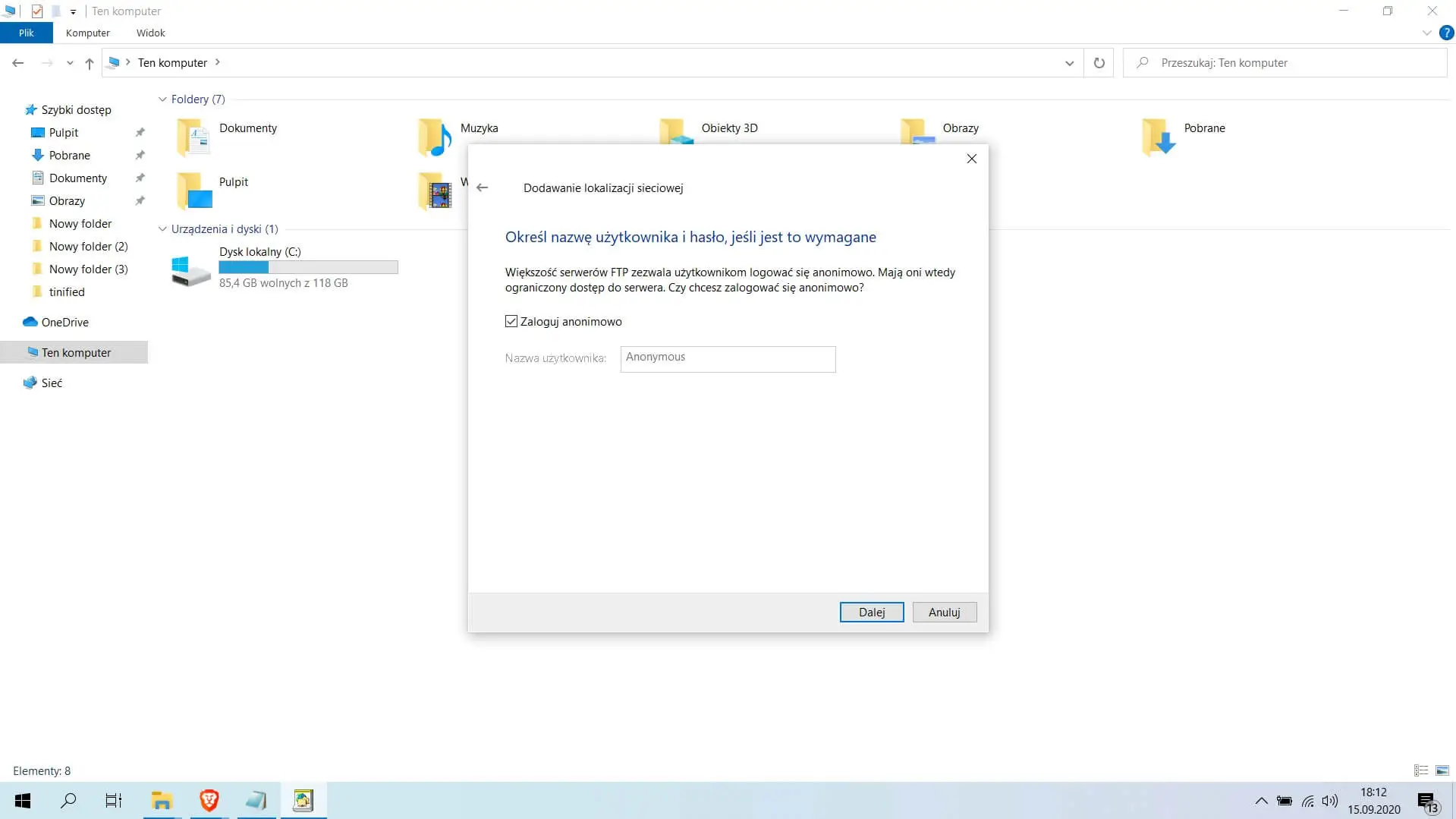
Task: Switch to details view in status bar
Action: 1421,770
